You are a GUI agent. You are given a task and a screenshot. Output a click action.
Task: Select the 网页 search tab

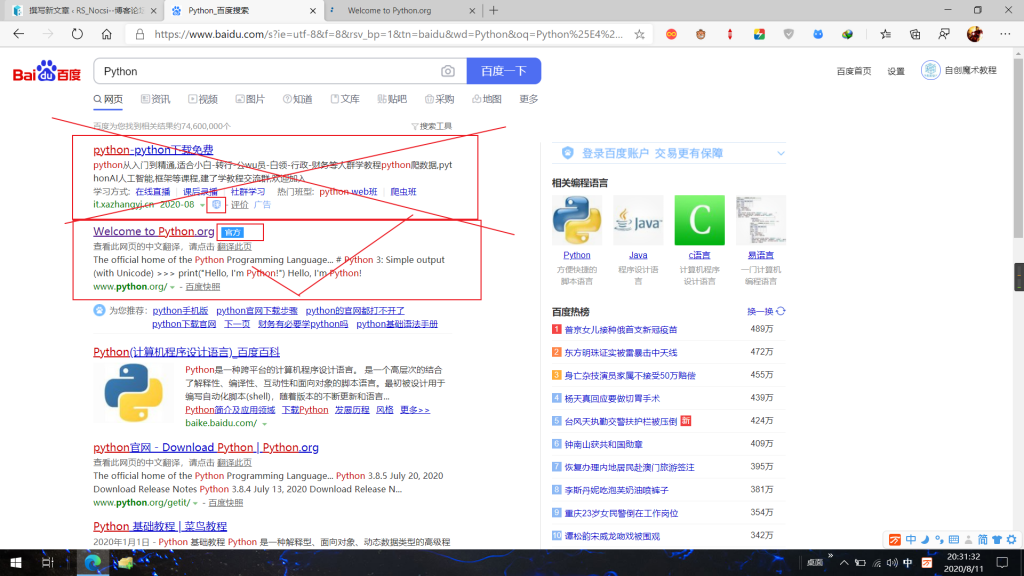(108, 99)
